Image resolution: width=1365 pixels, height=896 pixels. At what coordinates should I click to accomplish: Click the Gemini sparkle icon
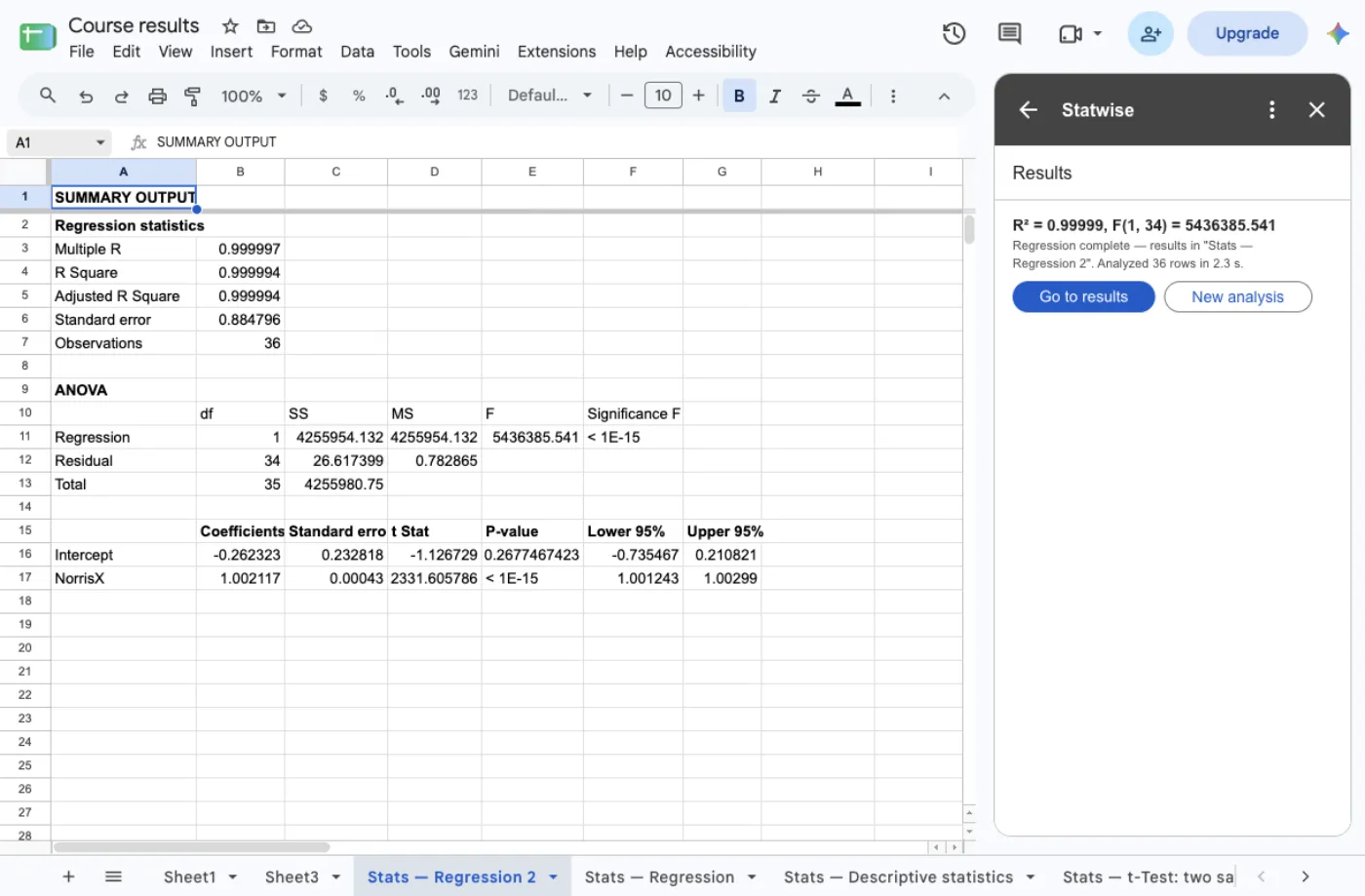[1338, 33]
